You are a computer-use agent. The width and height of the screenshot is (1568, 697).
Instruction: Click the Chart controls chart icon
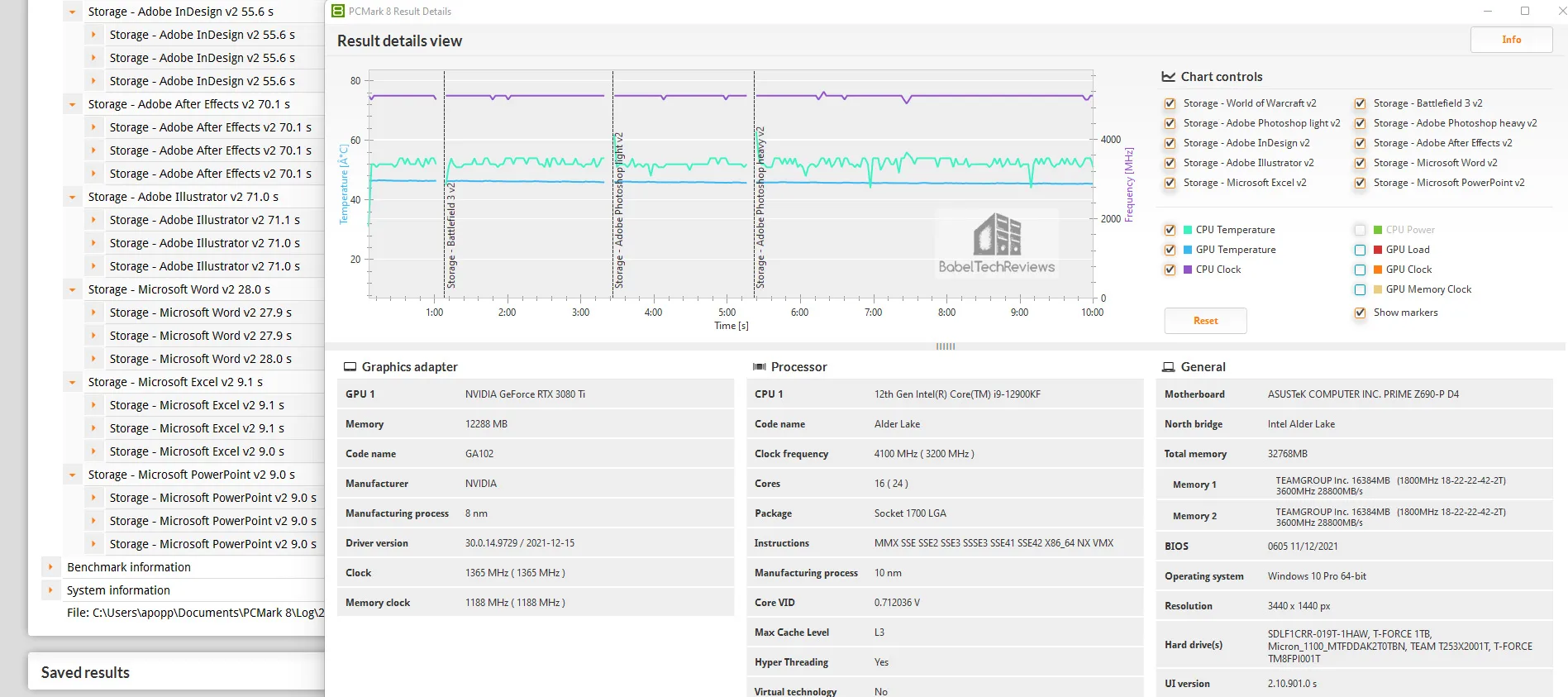coord(1168,76)
